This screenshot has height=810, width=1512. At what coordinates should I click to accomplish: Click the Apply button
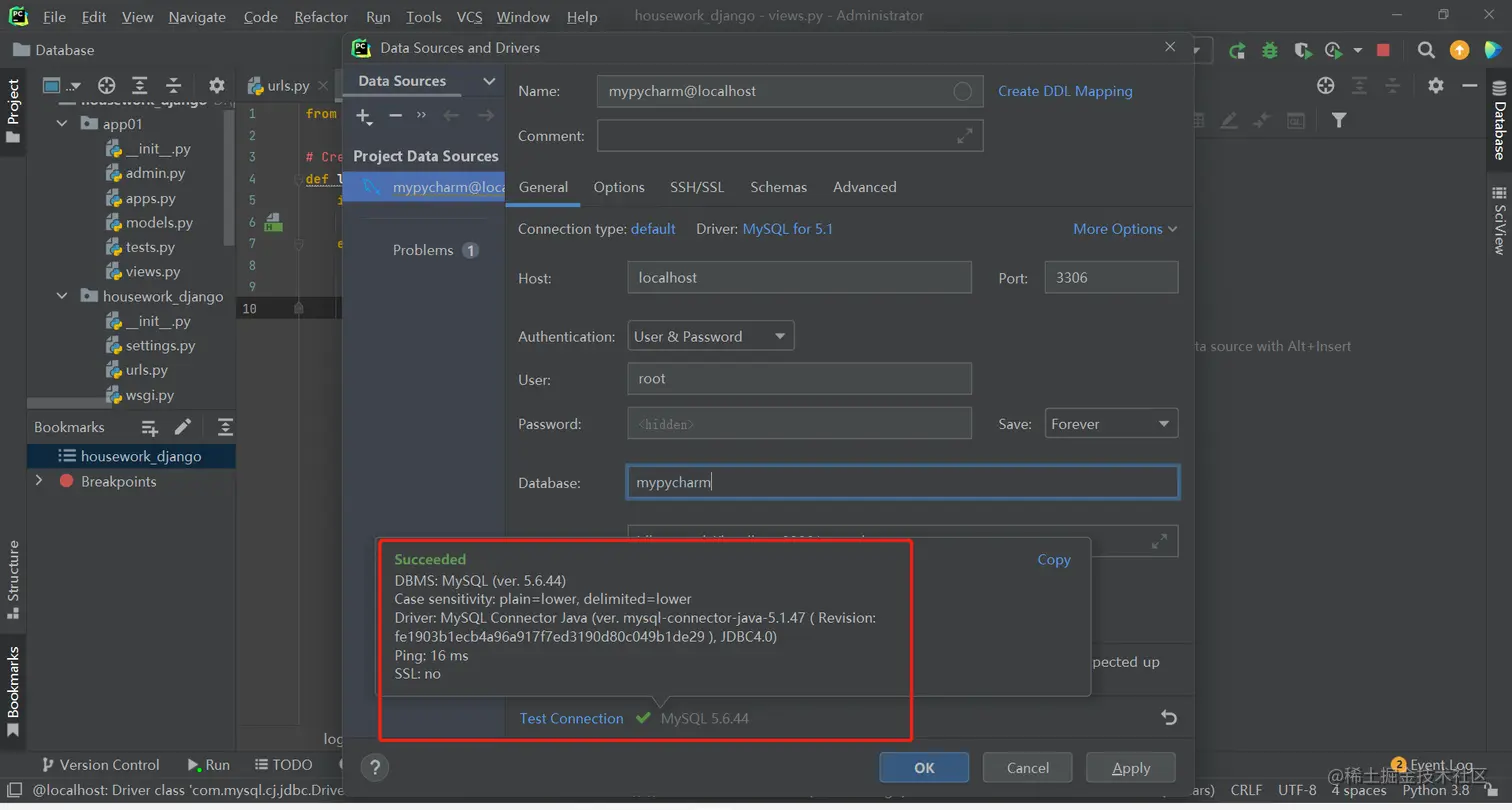[1131, 768]
